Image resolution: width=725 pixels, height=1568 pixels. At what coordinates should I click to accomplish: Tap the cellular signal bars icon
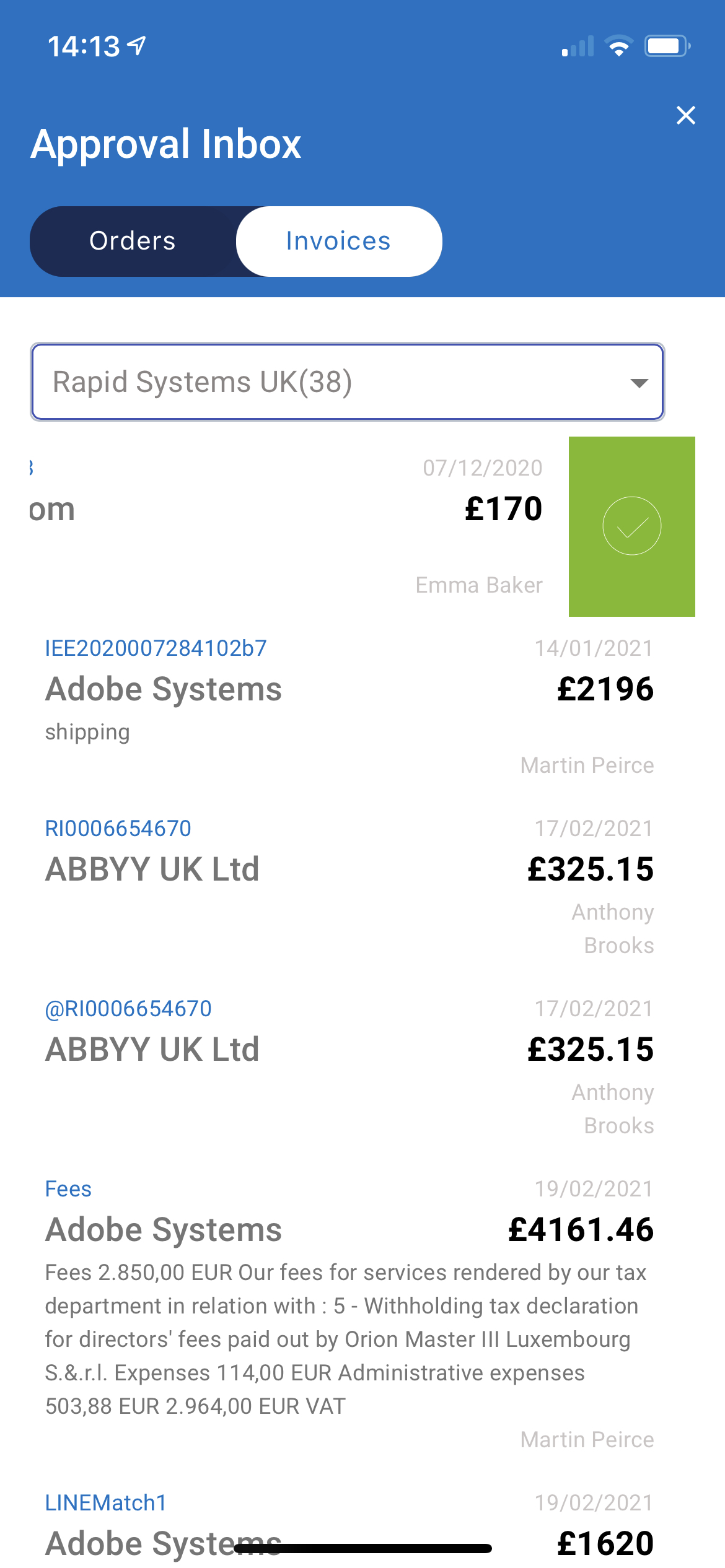[x=578, y=46]
